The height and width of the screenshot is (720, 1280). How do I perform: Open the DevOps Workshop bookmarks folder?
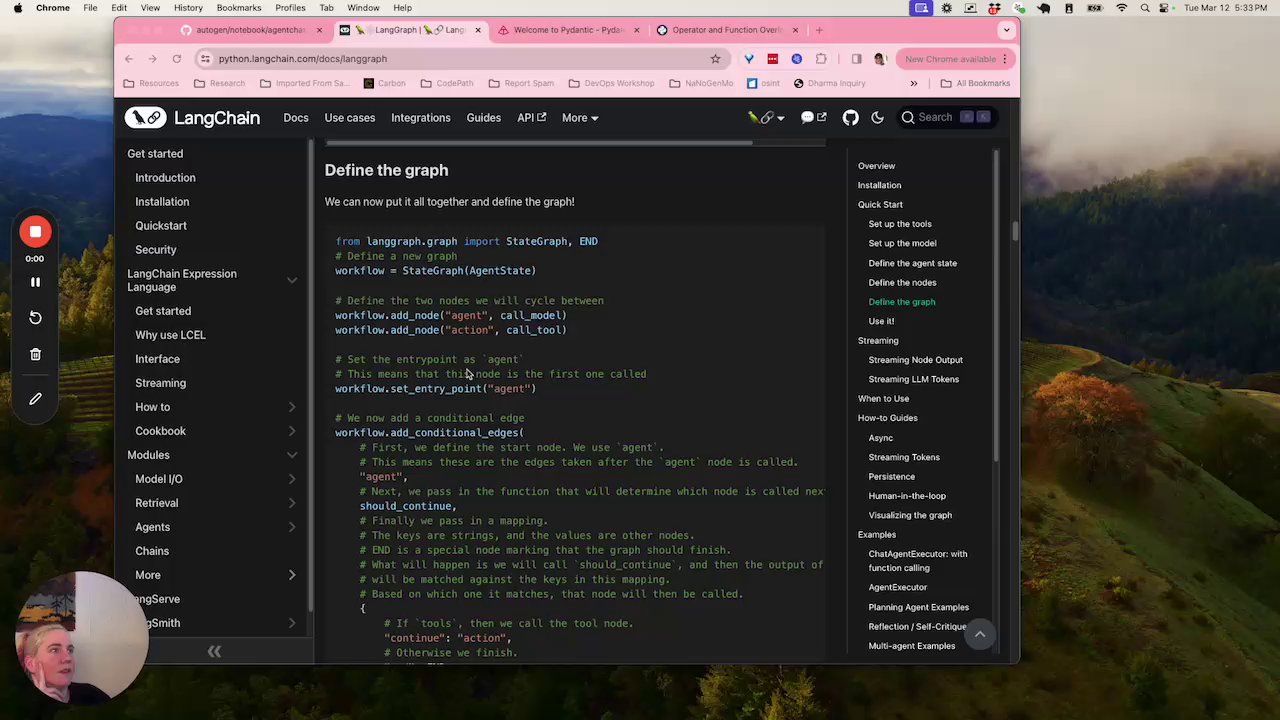pos(611,83)
